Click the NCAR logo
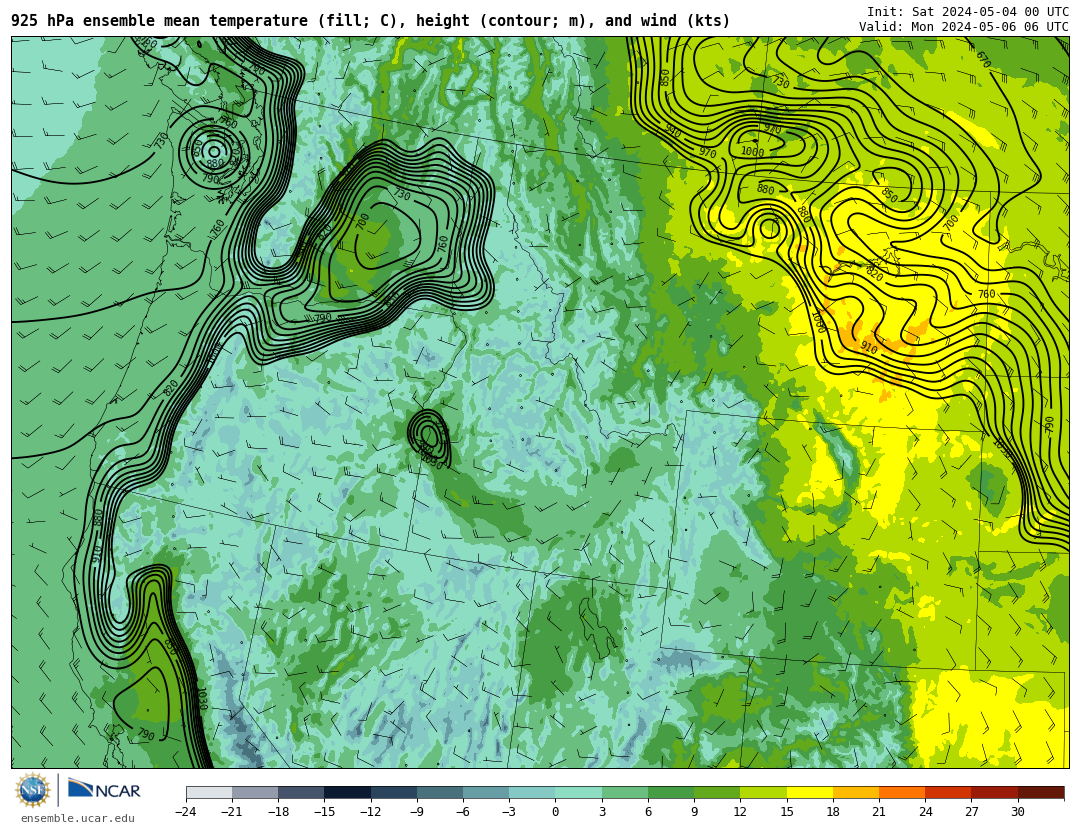This screenshot has width=1080, height=831. pos(104,790)
